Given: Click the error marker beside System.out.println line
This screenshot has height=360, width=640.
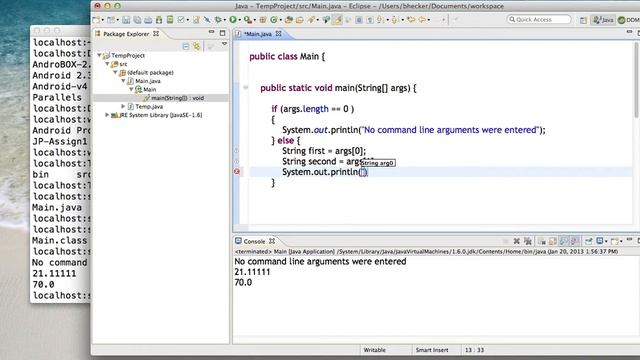Looking at the screenshot, I should click(x=237, y=172).
